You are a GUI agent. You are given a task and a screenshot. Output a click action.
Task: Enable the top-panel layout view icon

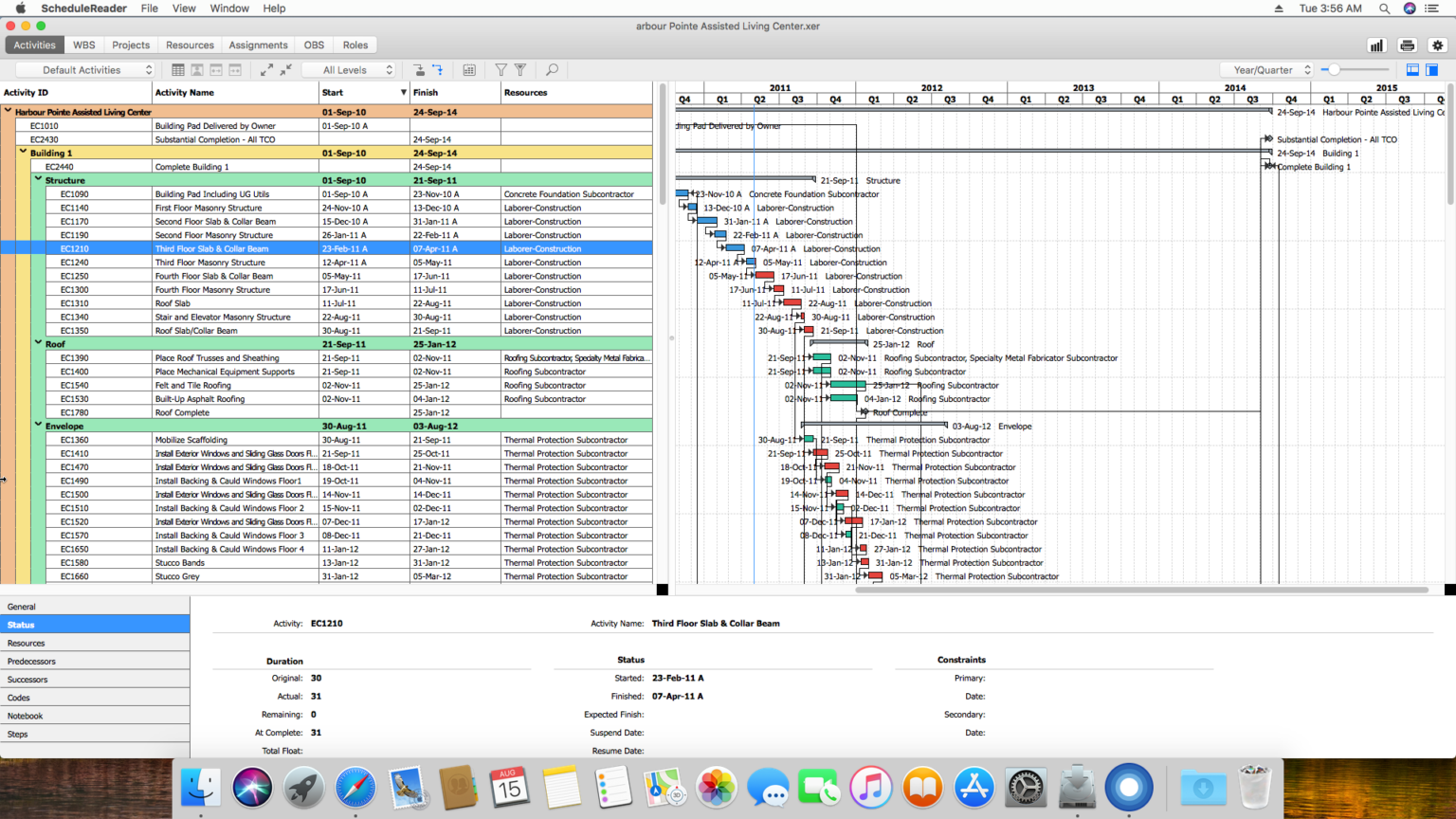(x=1411, y=69)
